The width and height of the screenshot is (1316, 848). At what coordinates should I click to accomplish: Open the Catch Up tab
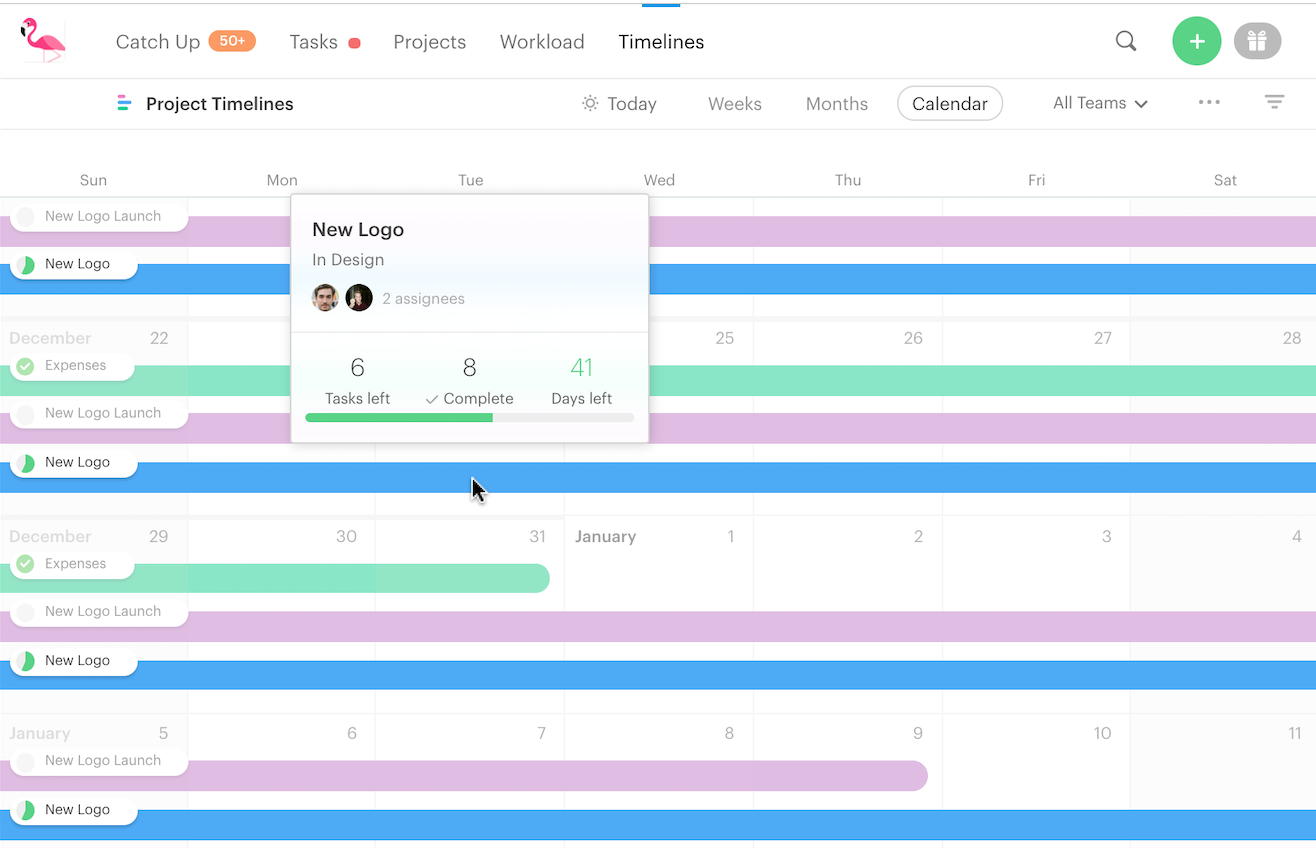157,42
